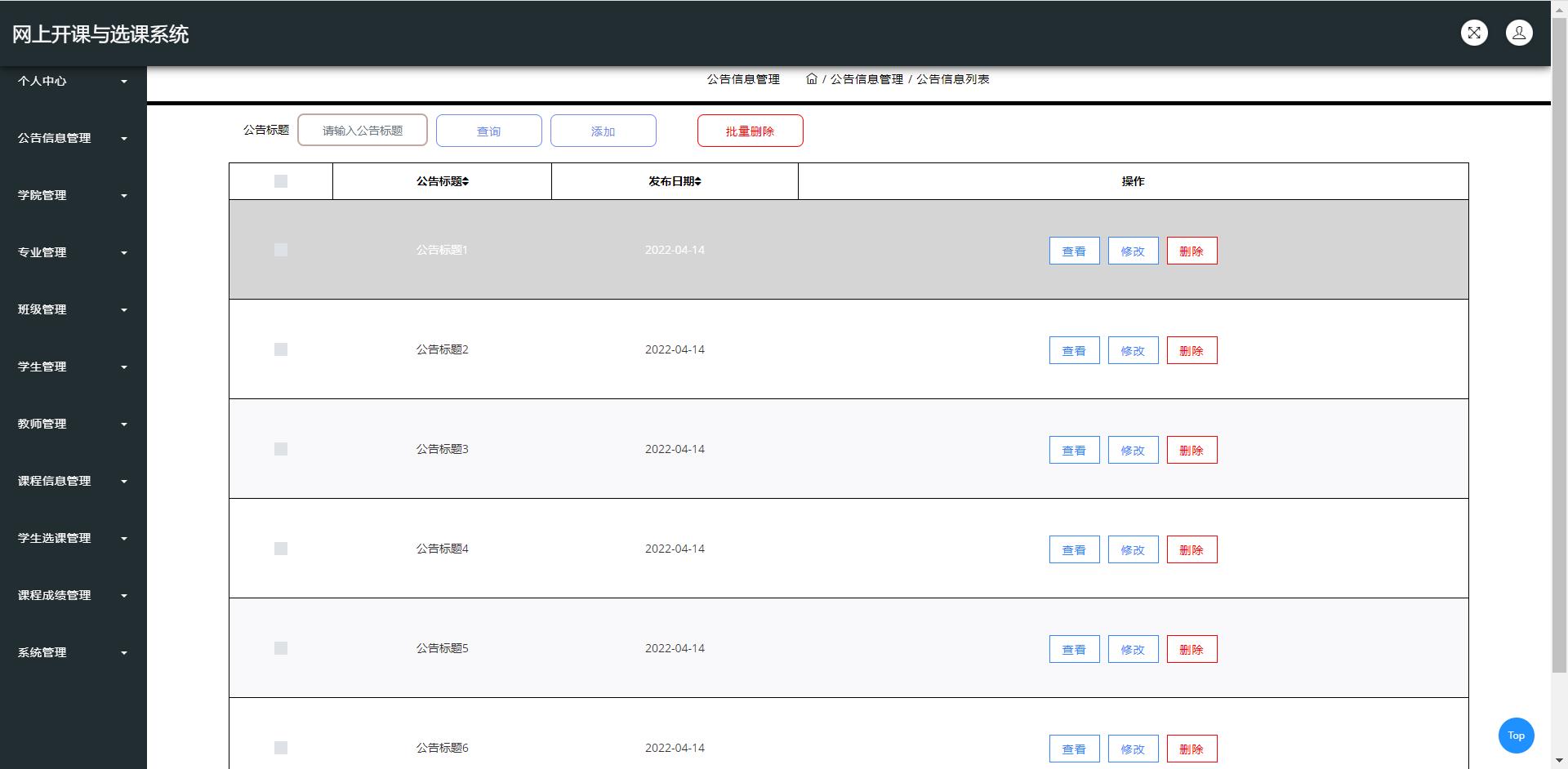The width and height of the screenshot is (1568, 769).
Task: Click the fullscreen toggle icon in header
Action: (1474, 33)
